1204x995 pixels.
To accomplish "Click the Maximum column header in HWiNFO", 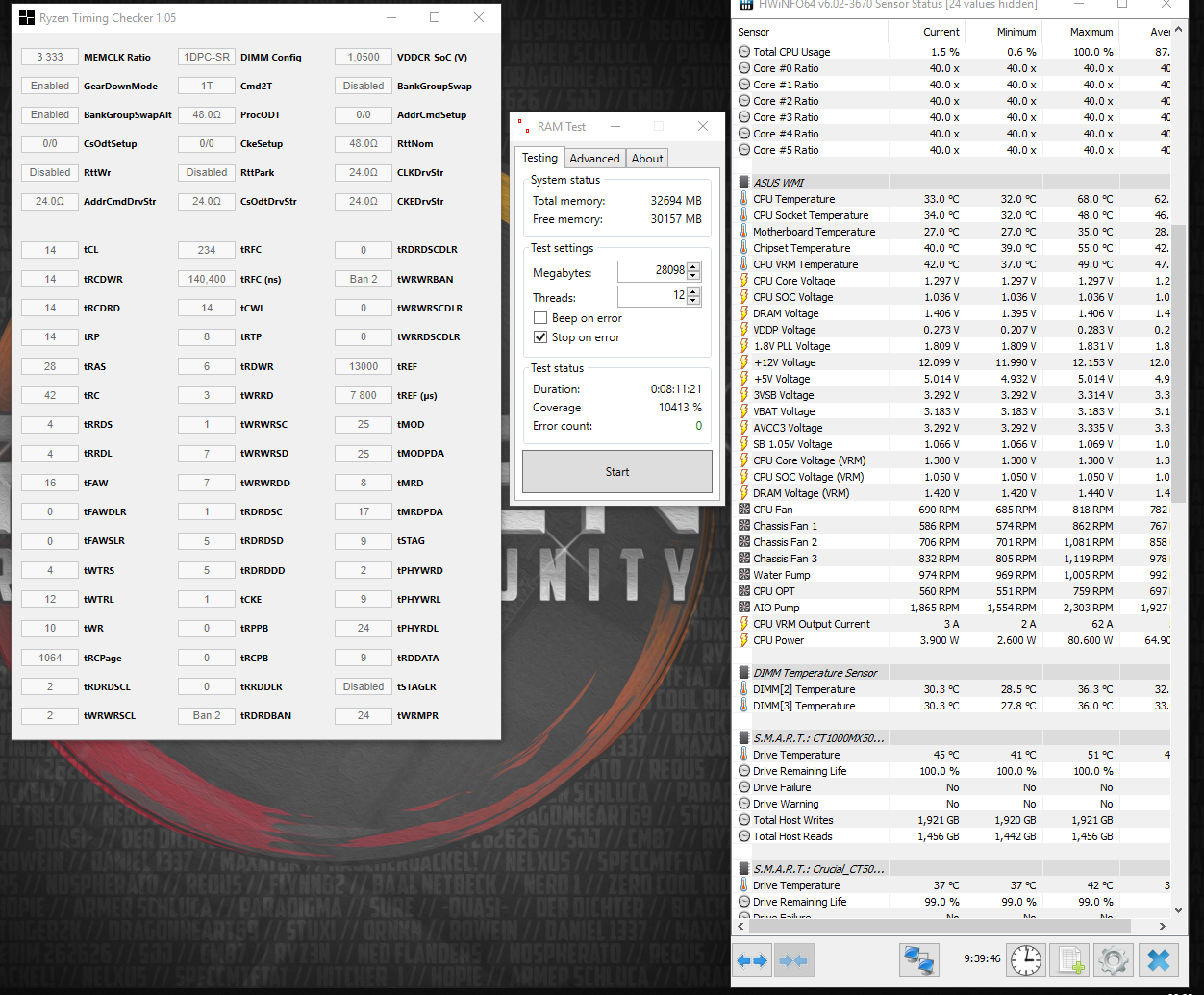I will coord(1081,32).
